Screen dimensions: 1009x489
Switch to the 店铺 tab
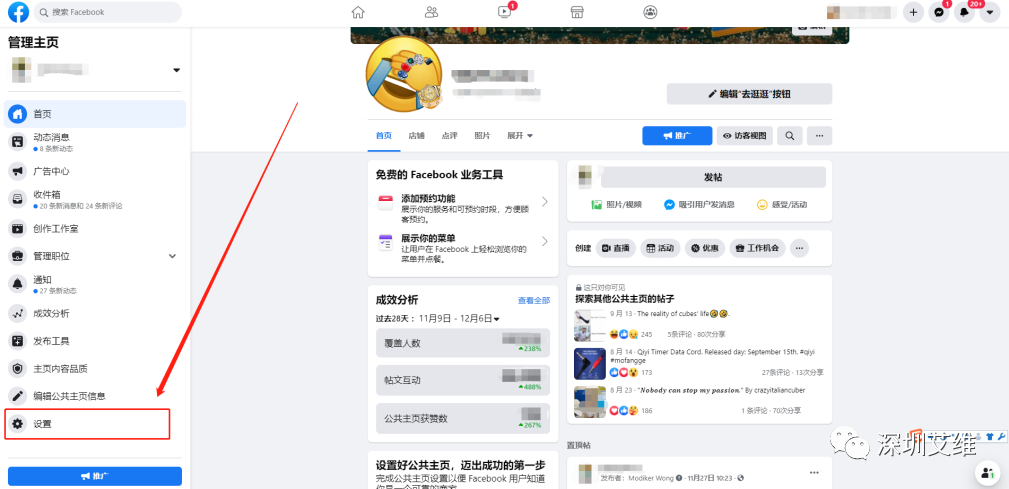416,136
